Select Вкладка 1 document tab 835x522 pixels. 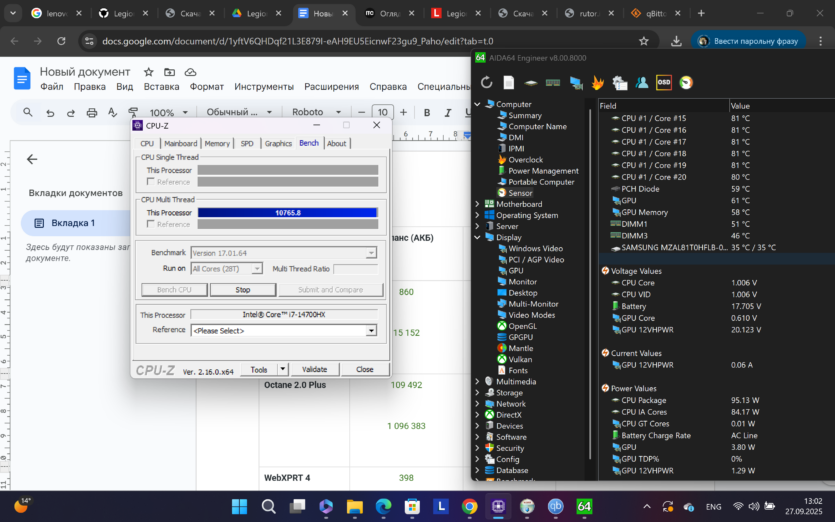click(75, 223)
